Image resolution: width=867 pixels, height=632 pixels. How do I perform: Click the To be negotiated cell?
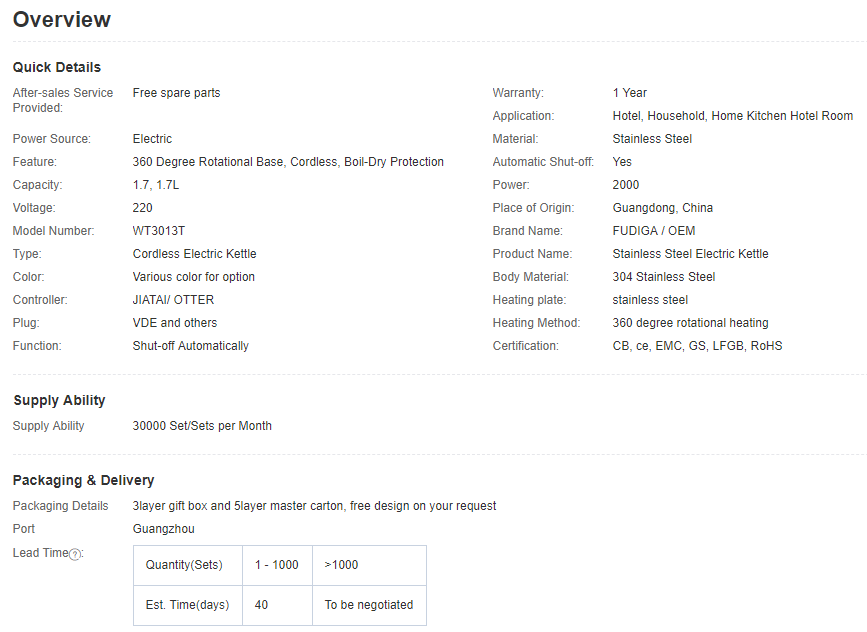[369, 605]
